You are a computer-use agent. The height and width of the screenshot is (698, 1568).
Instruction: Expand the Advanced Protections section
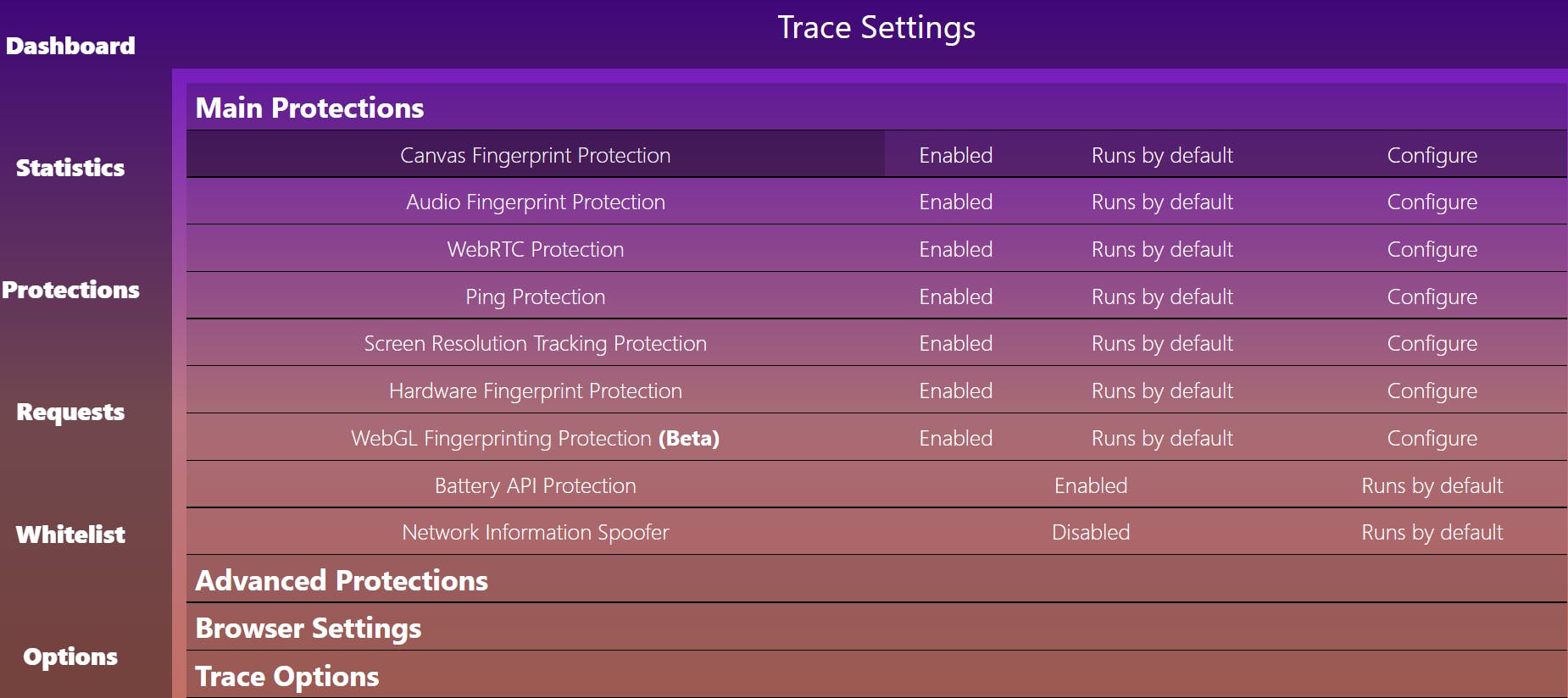[x=342, y=580]
